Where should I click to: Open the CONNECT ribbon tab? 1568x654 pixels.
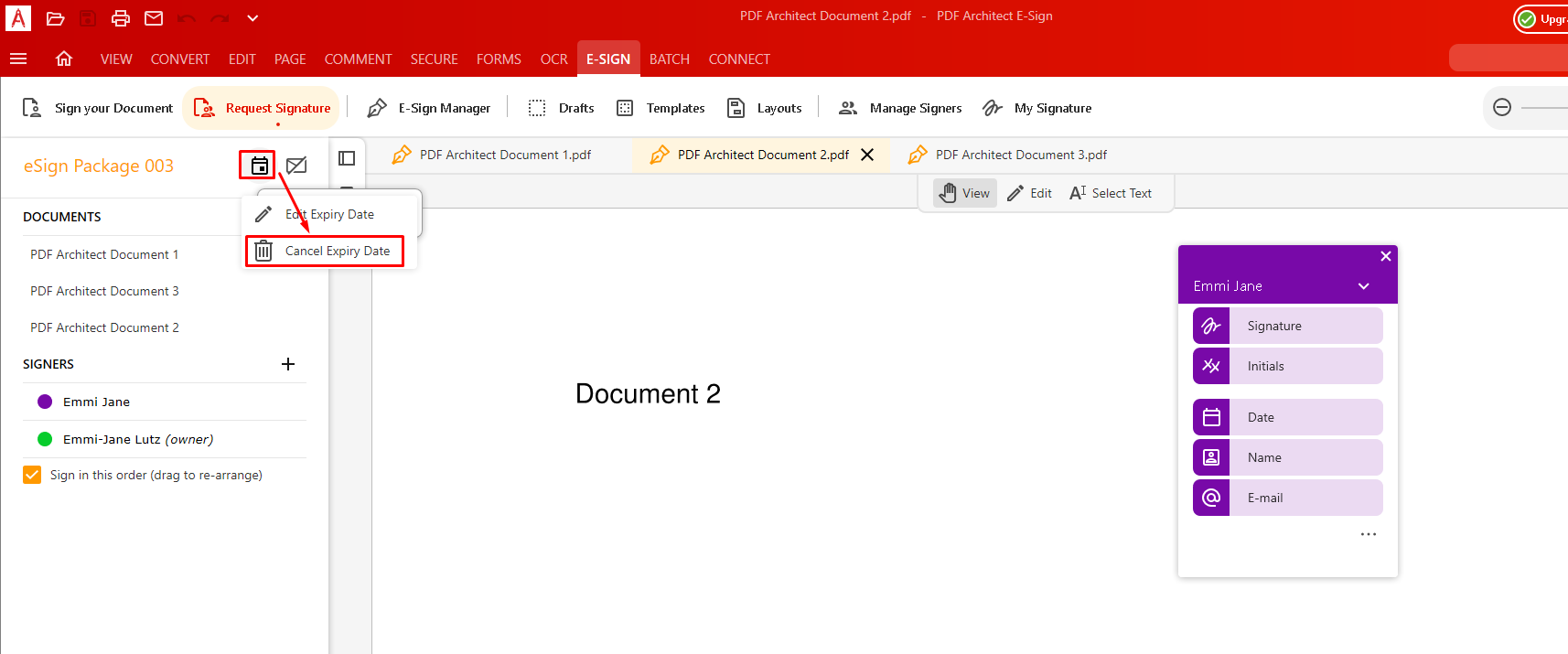pyautogui.click(x=739, y=59)
